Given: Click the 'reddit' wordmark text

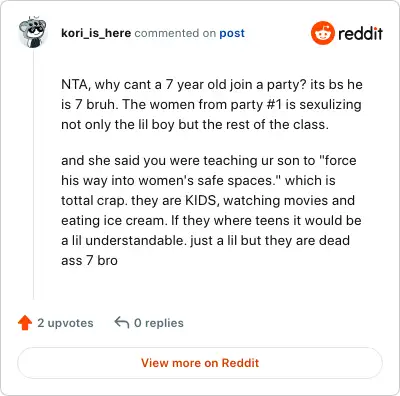Looking at the screenshot, I should click(x=360, y=34).
